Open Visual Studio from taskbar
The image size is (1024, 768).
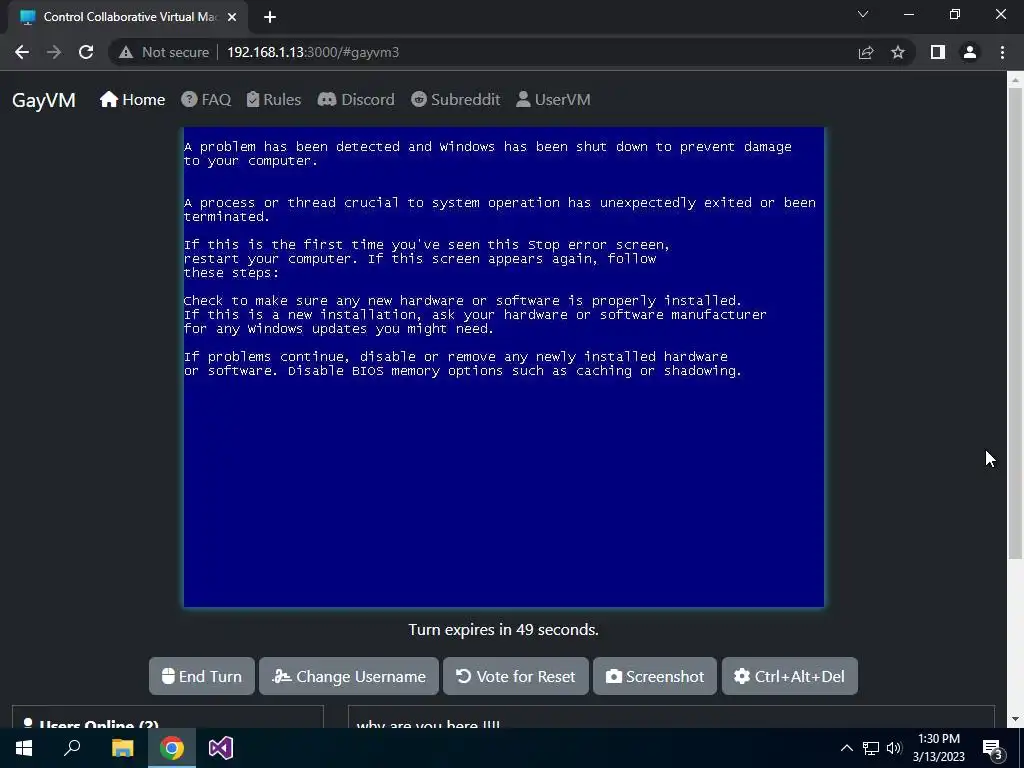pos(221,748)
